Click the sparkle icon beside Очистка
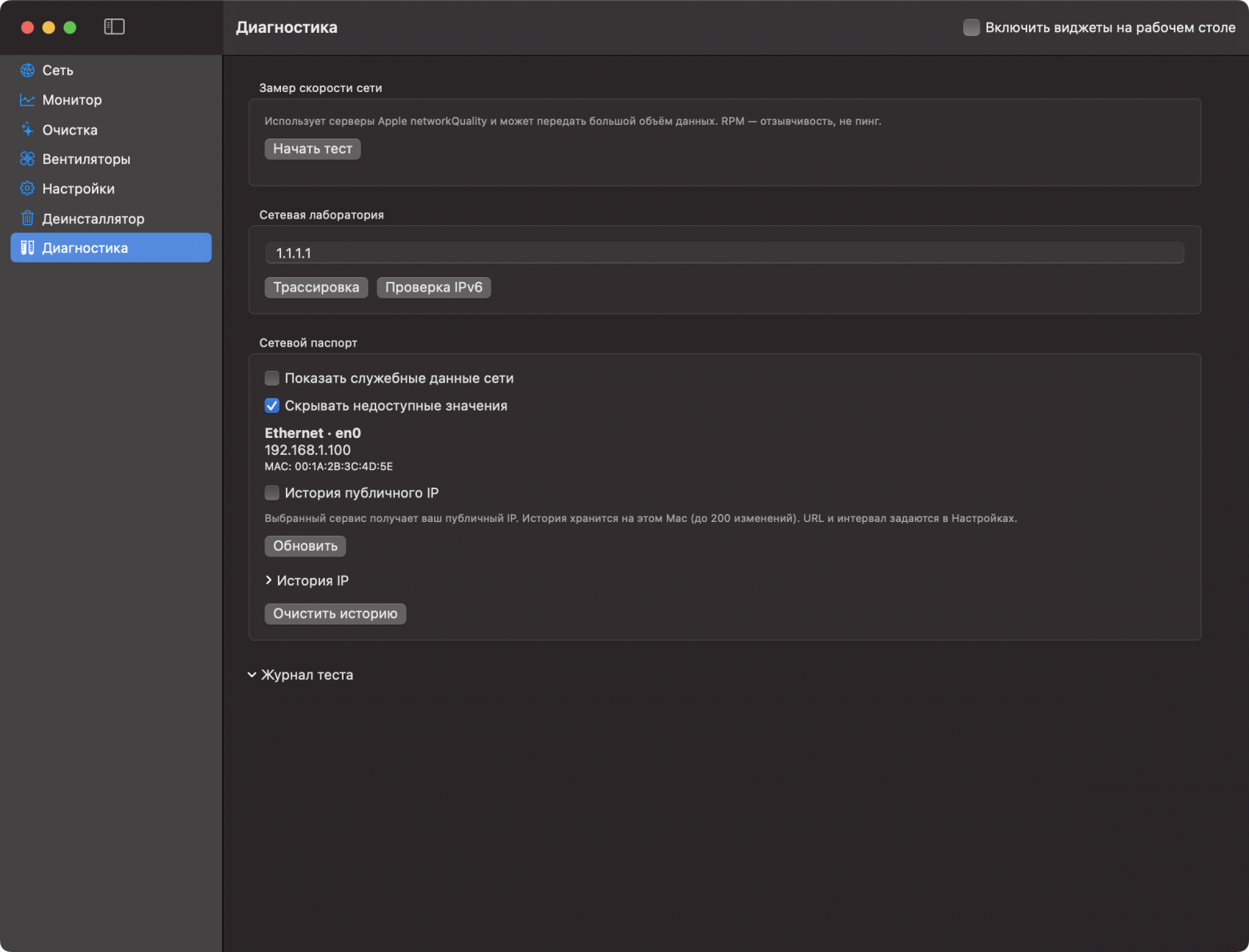This screenshot has width=1249, height=952. 27,130
